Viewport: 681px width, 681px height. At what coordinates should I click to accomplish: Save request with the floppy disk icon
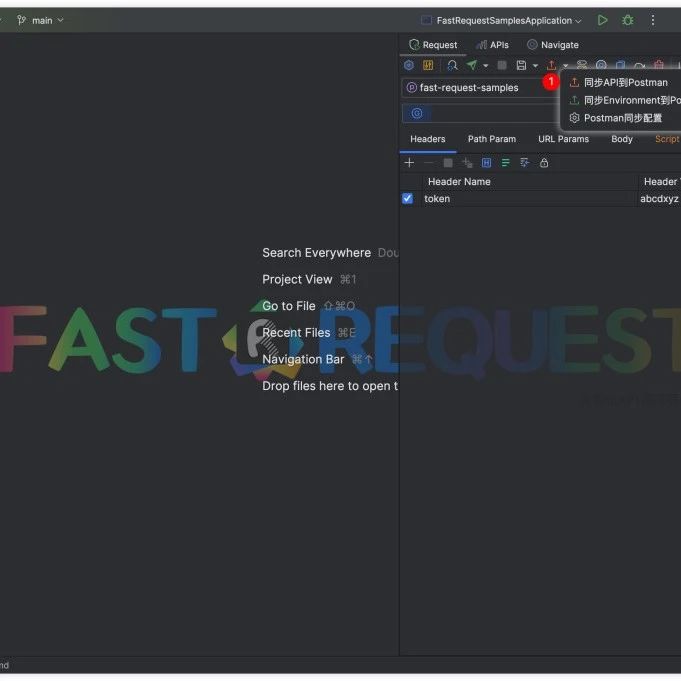(521, 66)
